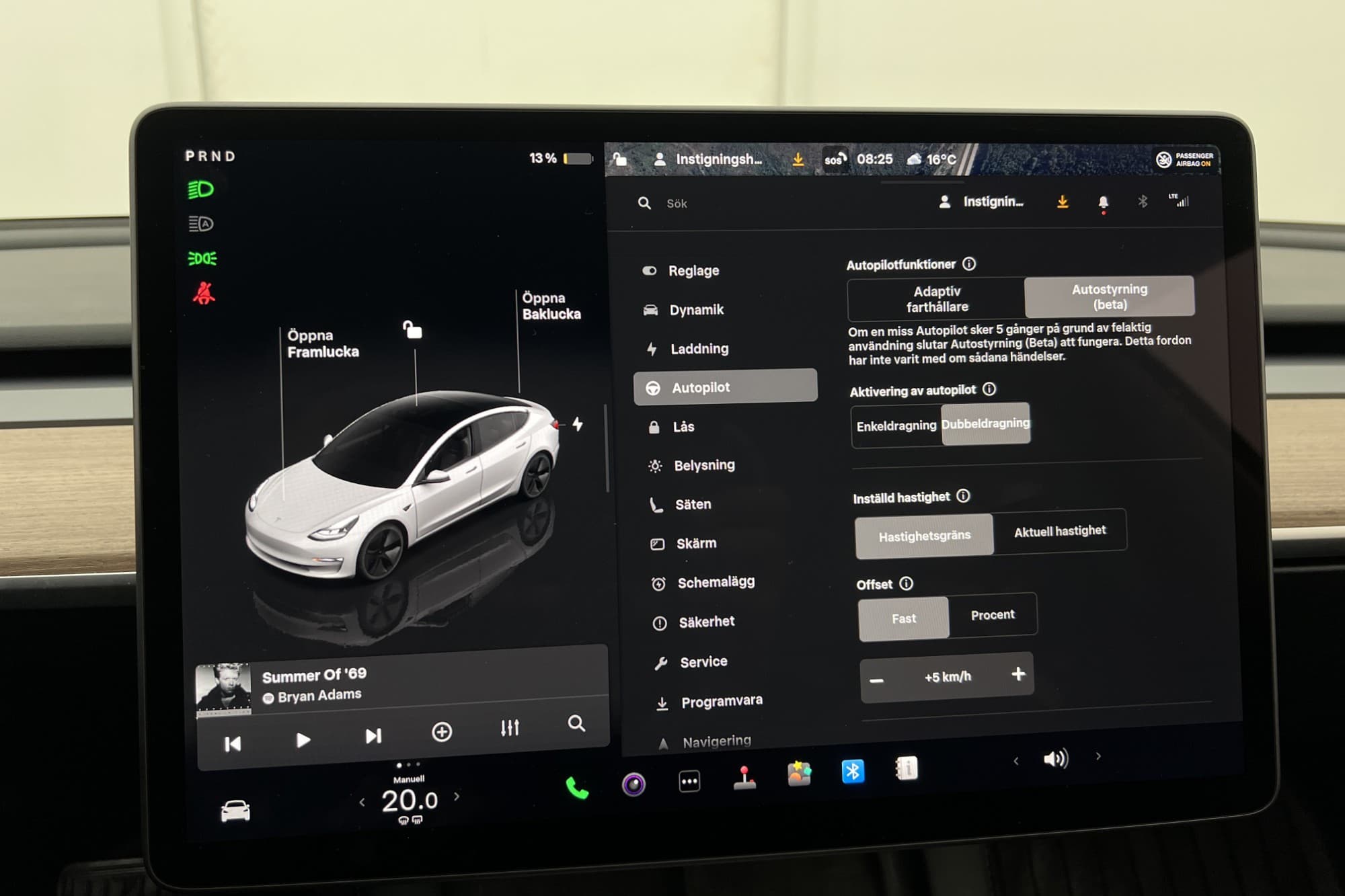
Task: Open the dashcam camera app icon
Action: pos(633,784)
